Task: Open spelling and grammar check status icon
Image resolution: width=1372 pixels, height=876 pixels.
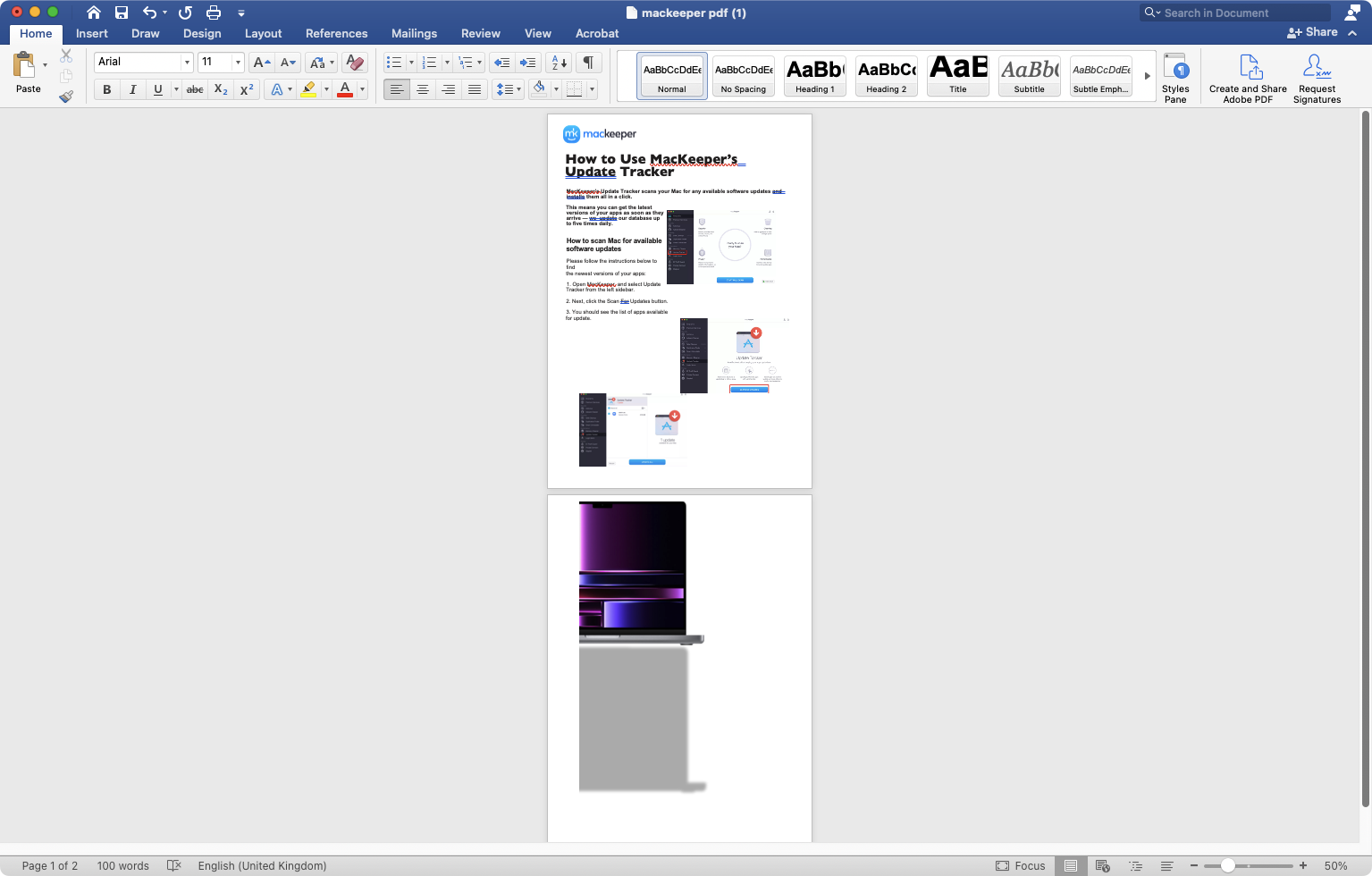Action: 174,865
